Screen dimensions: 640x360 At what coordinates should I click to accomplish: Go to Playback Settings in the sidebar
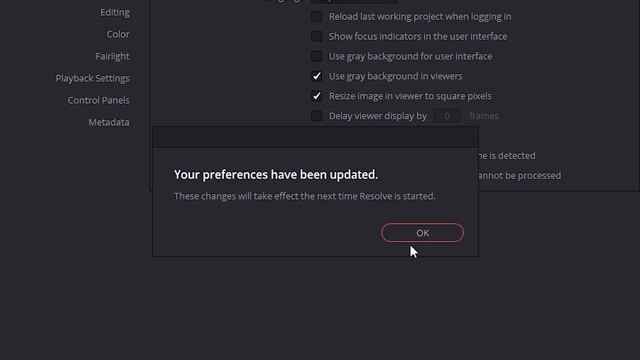[92, 78]
